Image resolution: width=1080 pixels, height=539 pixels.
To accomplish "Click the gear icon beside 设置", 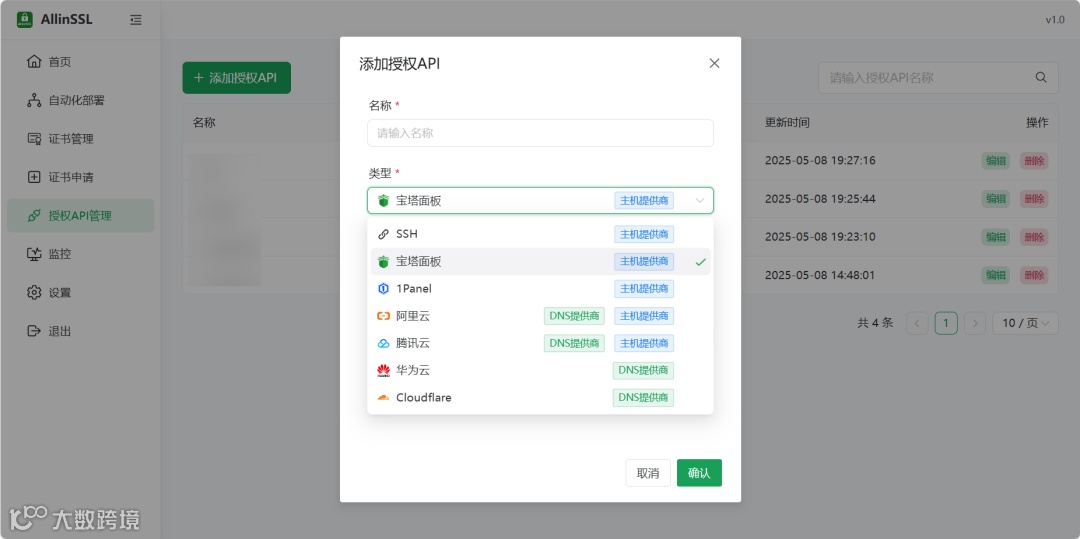I will pyautogui.click(x=34, y=293).
